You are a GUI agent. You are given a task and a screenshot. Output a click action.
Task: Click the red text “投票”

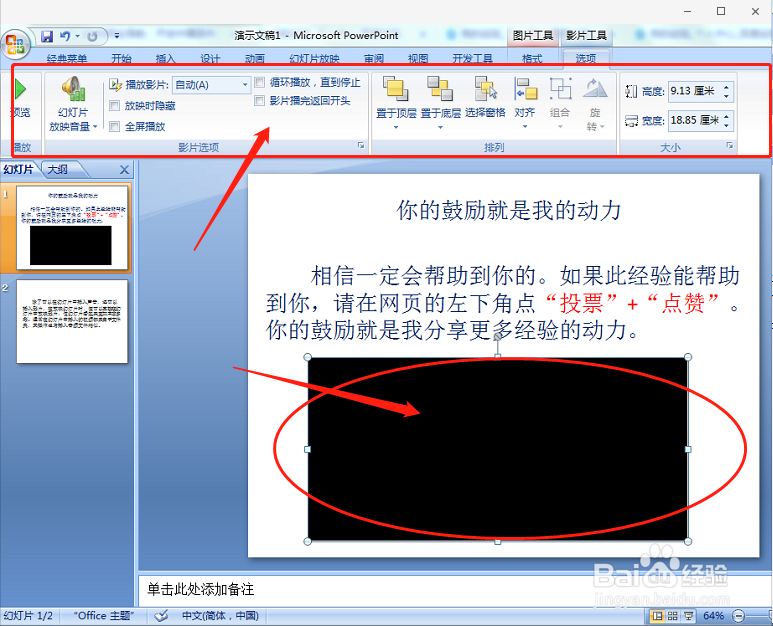point(582,303)
